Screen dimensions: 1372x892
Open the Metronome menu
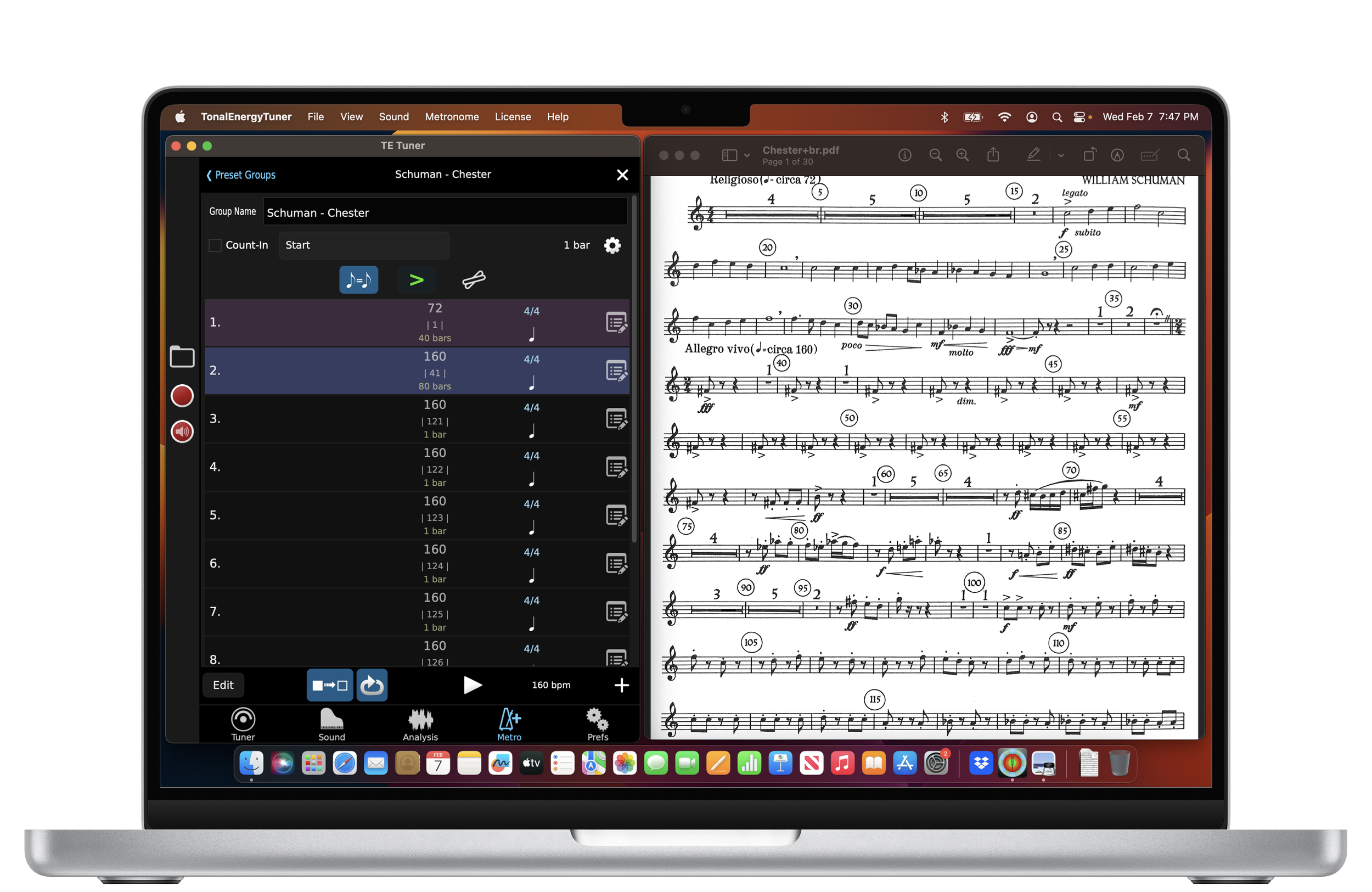coord(452,116)
